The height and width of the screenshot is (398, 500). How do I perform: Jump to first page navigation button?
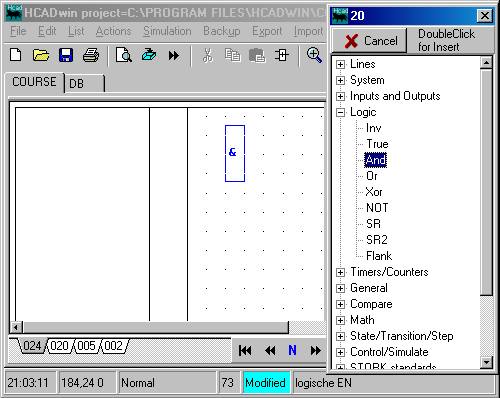pyautogui.click(x=245, y=351)
